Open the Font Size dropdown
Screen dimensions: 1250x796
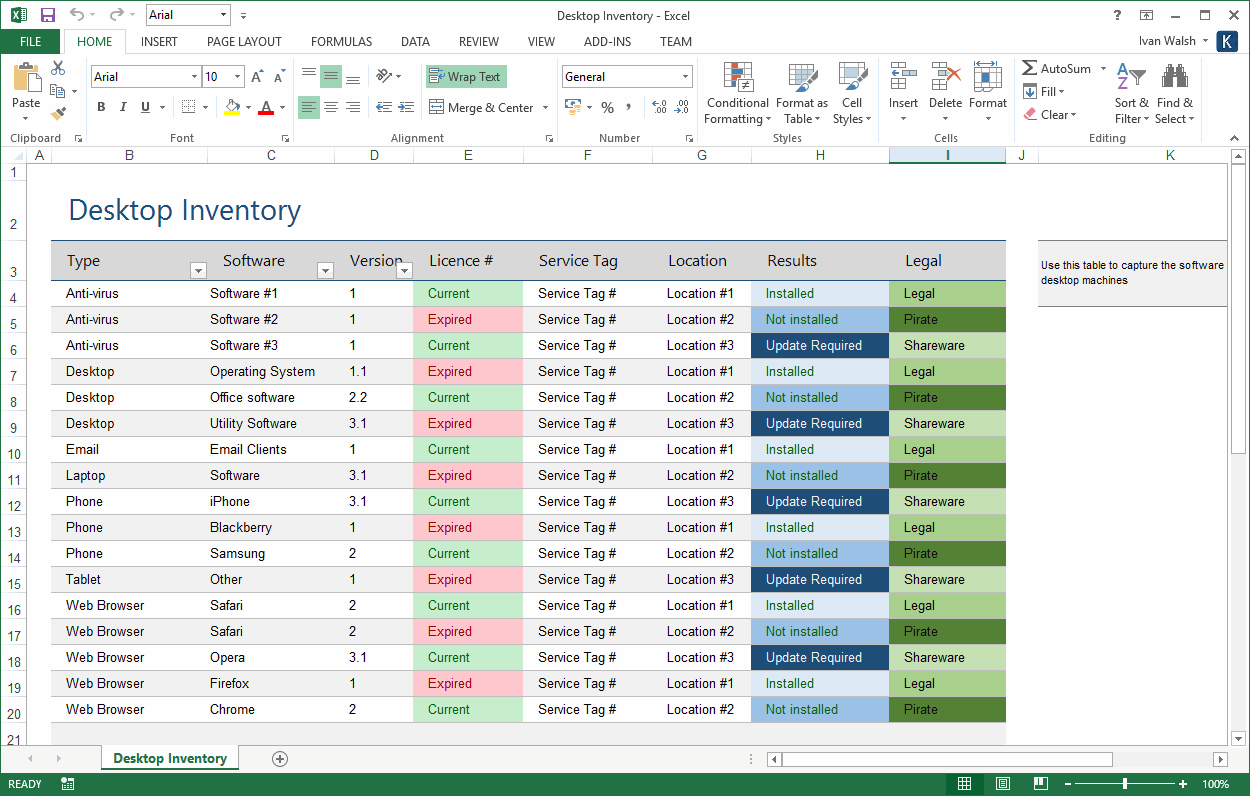[237, 76]
